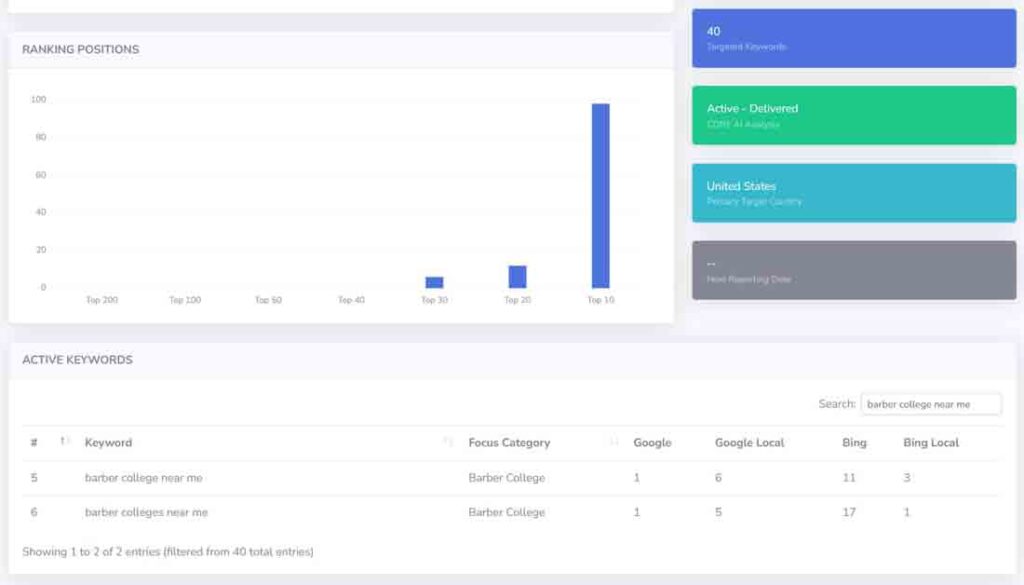Click the Top 20 bar in chart
Screen dimensions: 1024x585
point(517,277)
